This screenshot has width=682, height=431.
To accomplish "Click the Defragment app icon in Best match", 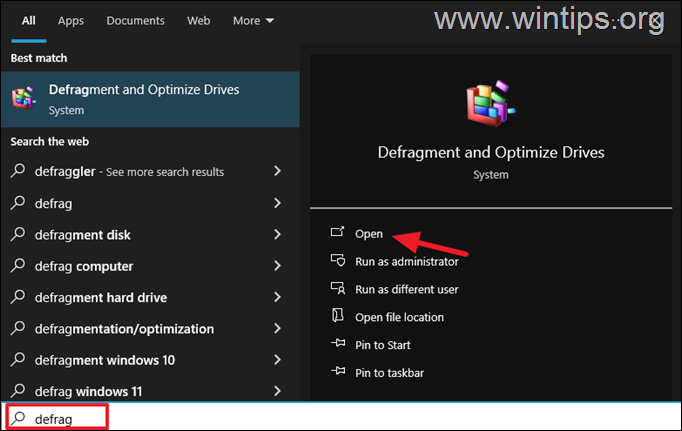I will pyautogui.click(x=22, y=98).
